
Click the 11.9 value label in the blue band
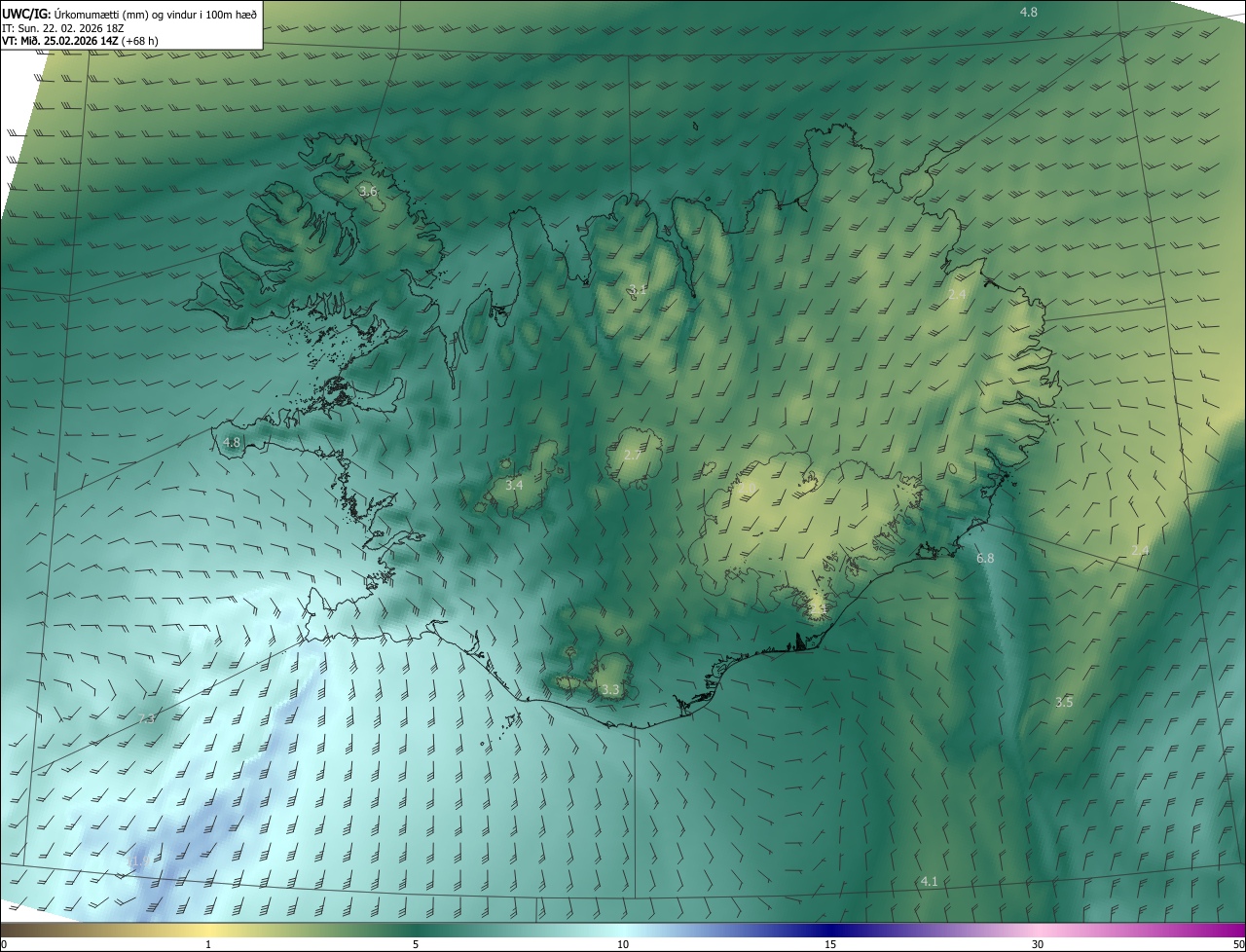(x=138, y=860)
